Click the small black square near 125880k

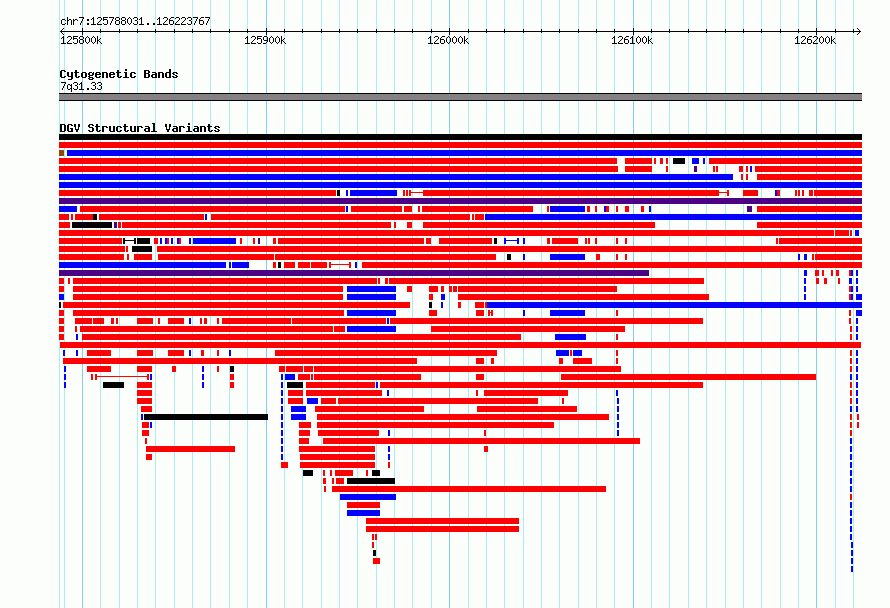232,369
